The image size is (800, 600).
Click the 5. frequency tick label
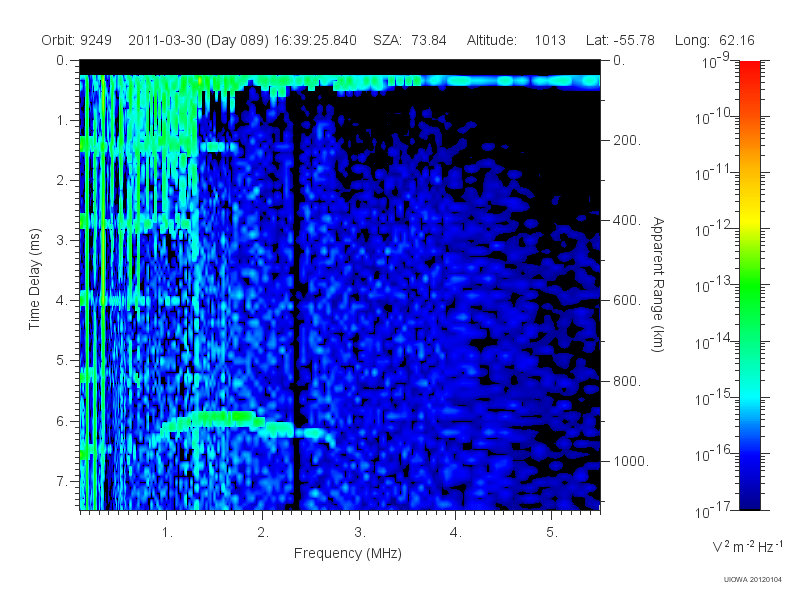[x=552, y=533]
